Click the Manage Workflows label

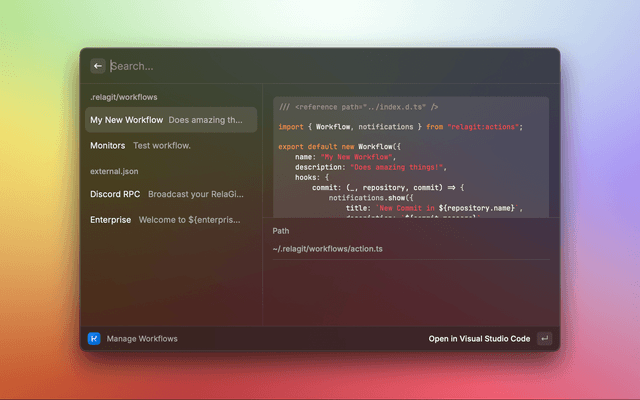click(142, 339)
